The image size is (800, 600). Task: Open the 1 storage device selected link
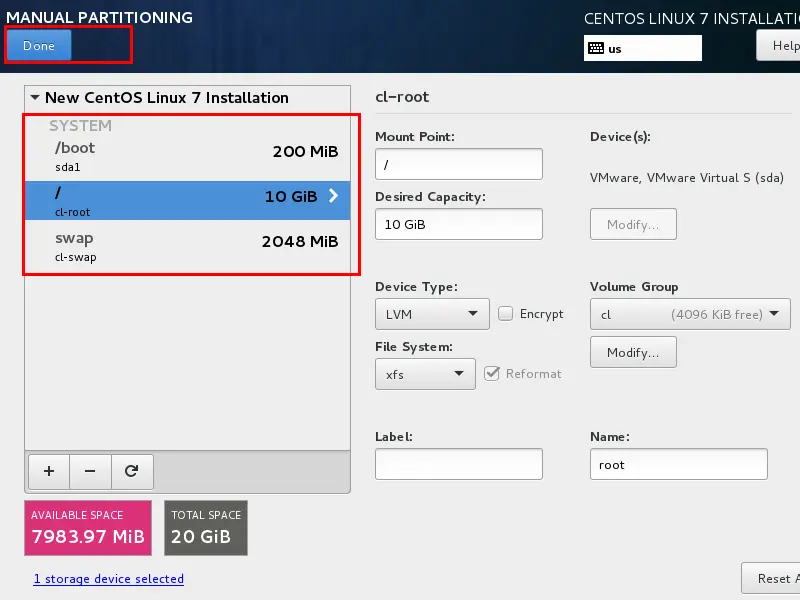point(109,579)
